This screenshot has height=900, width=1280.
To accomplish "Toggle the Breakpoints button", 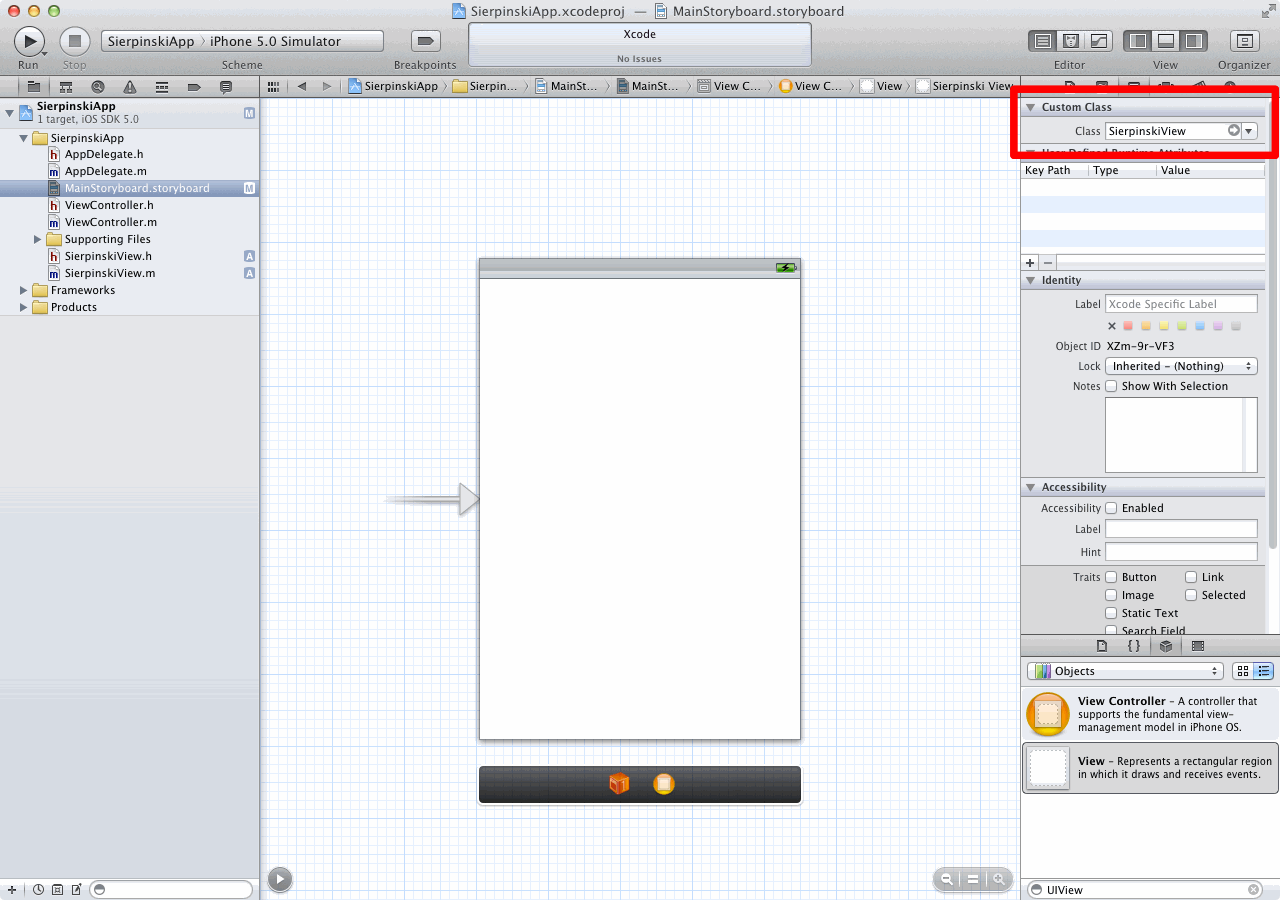I will click(426, 41).
